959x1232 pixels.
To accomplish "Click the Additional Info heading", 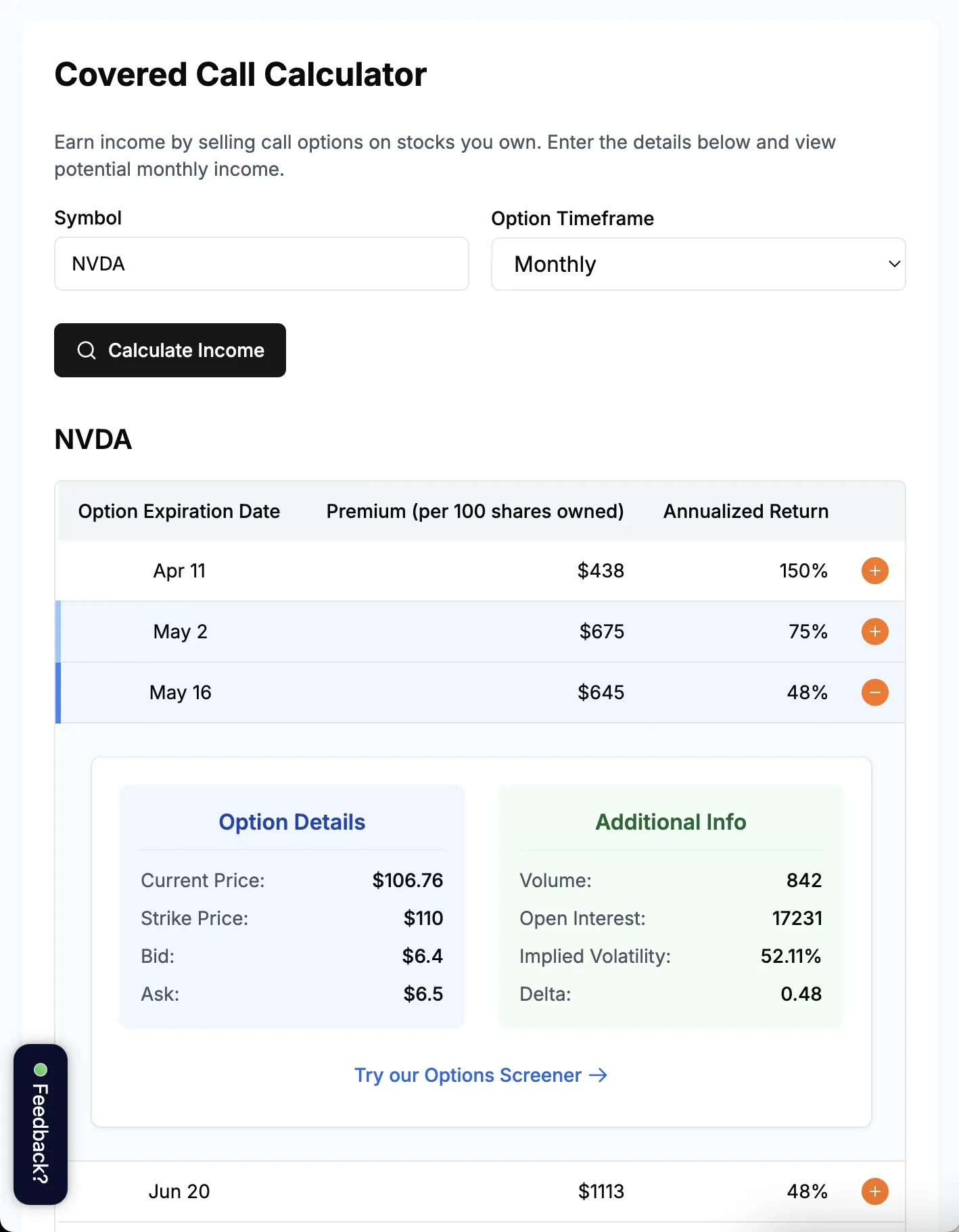I will 671,822.
